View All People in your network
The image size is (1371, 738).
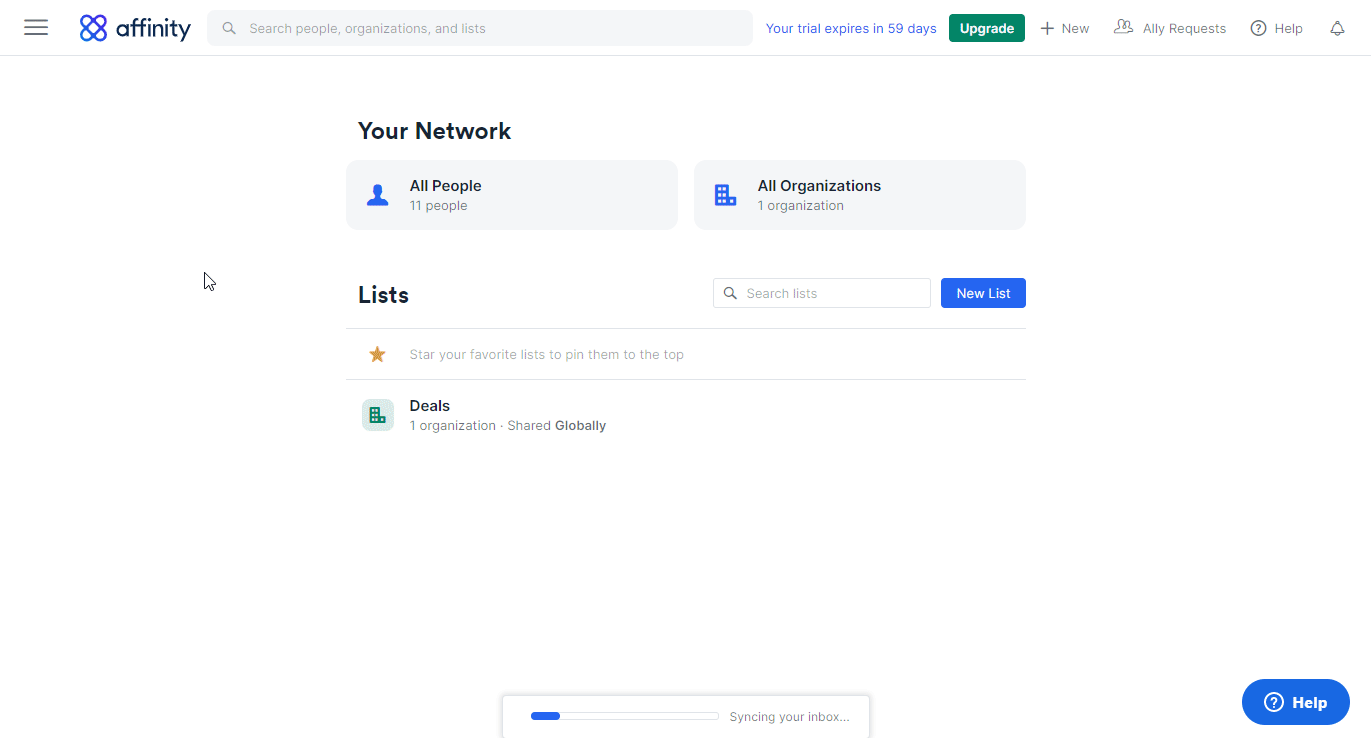(x=511, y=194)
